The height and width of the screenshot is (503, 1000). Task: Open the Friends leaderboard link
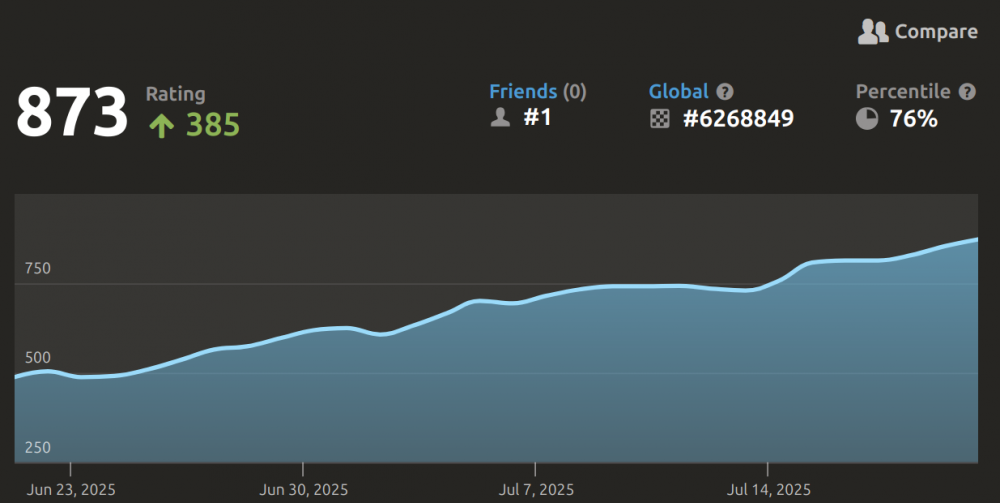click(x=523, y=92)
